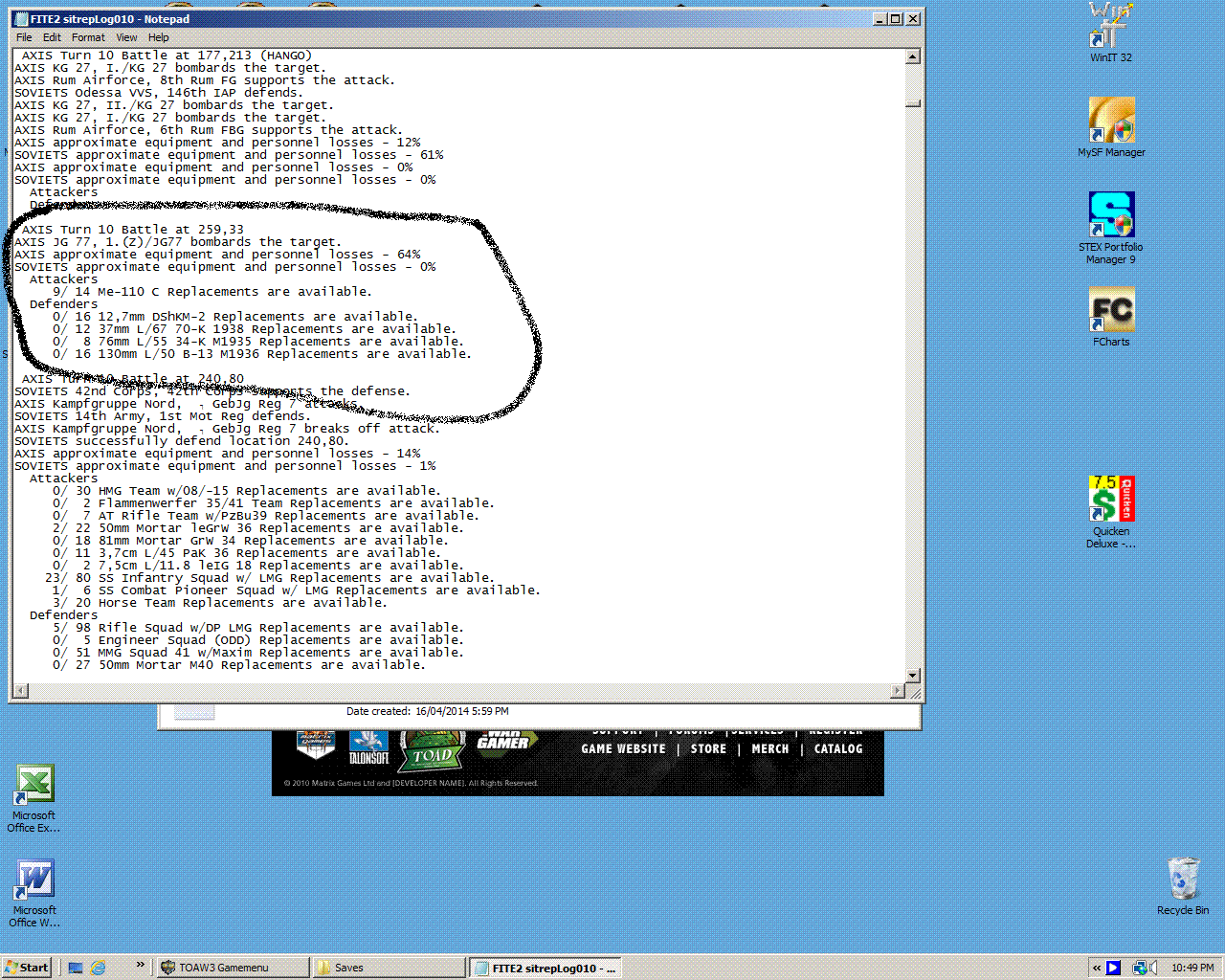The image size is (1225, 980).
Task: Click the blue play-arrow tray icon
Action: [1113, 968]
